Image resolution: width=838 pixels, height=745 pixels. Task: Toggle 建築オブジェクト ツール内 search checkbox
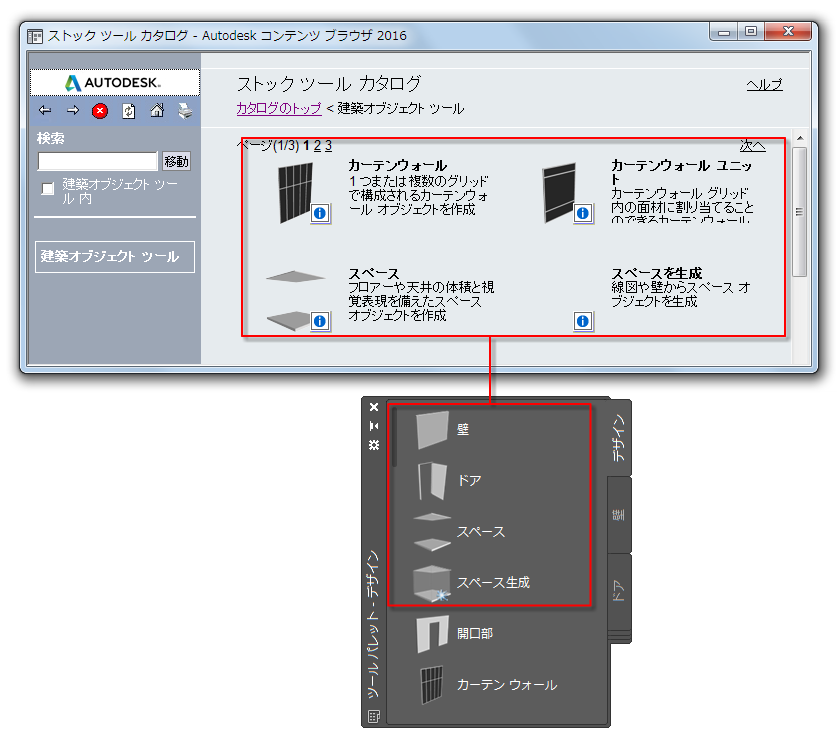coord(48,188)
